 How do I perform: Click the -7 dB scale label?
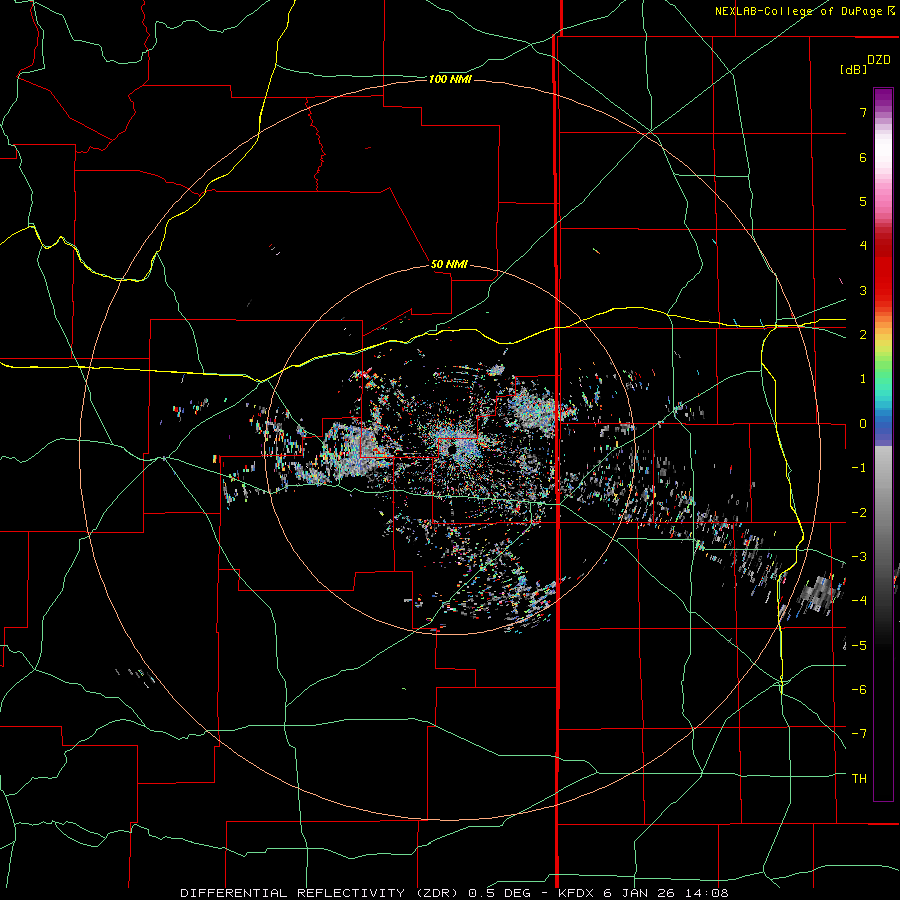coord(859,734)
